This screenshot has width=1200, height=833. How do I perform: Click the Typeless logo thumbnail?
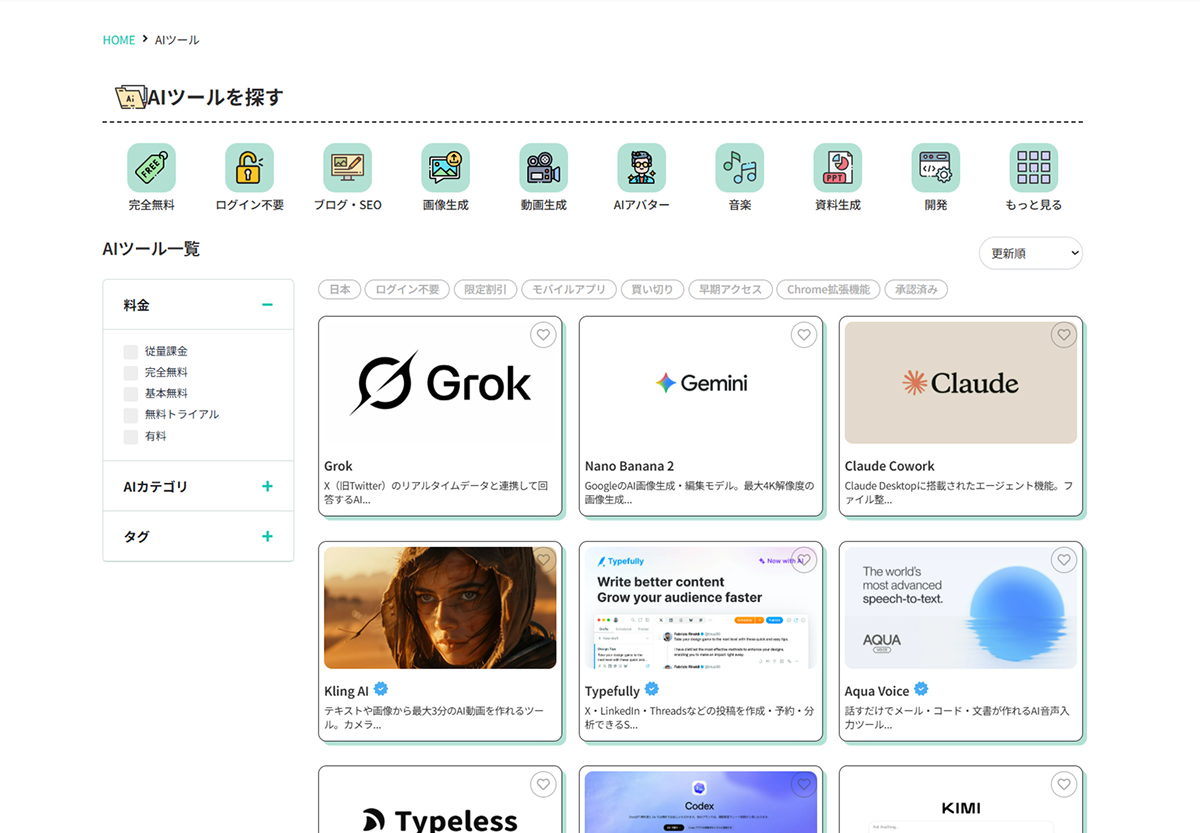click(x=440, y=802)
